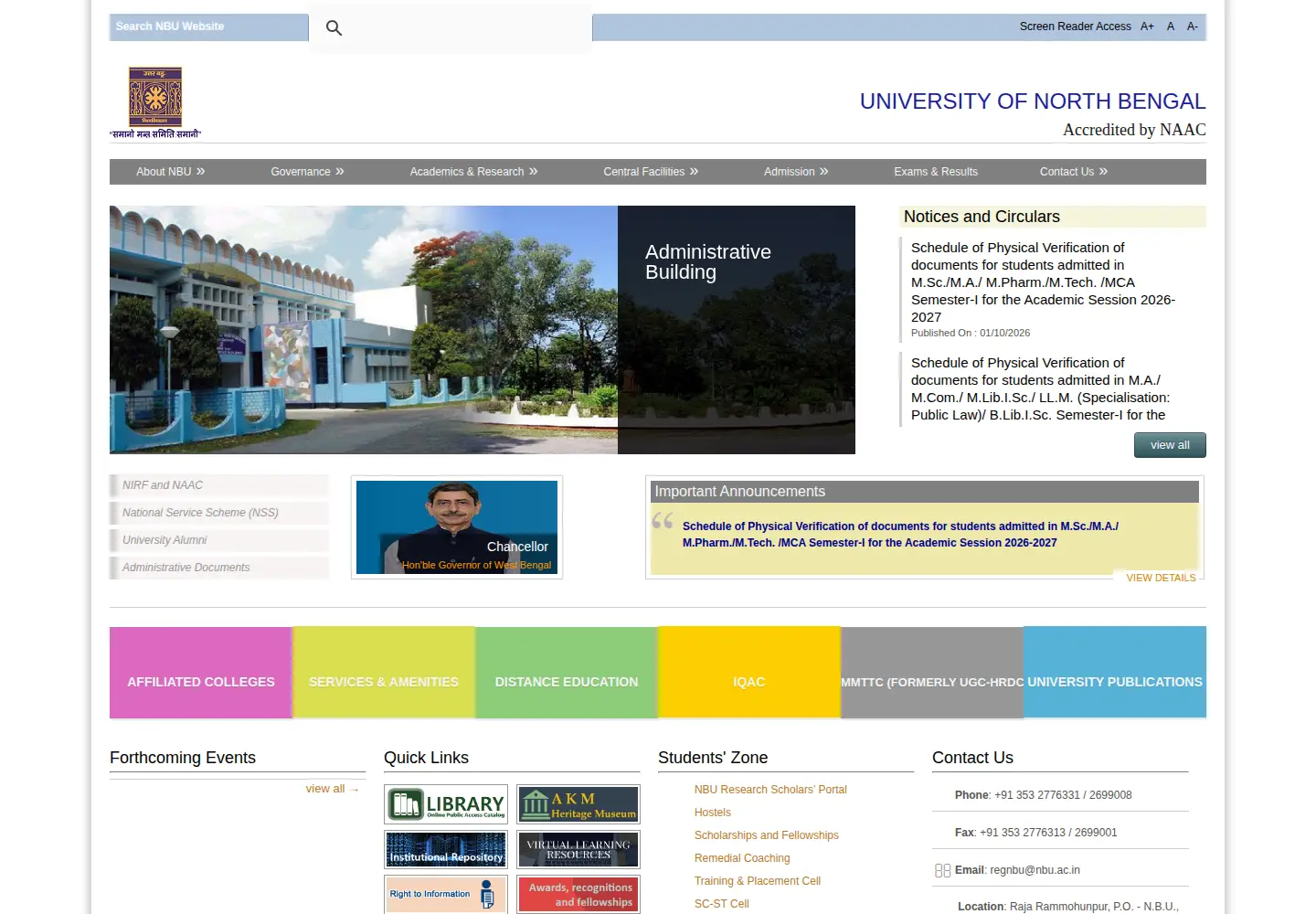Open the Hostels link
The height and width of the screenshot is (914, 1316).
(713, 813)
